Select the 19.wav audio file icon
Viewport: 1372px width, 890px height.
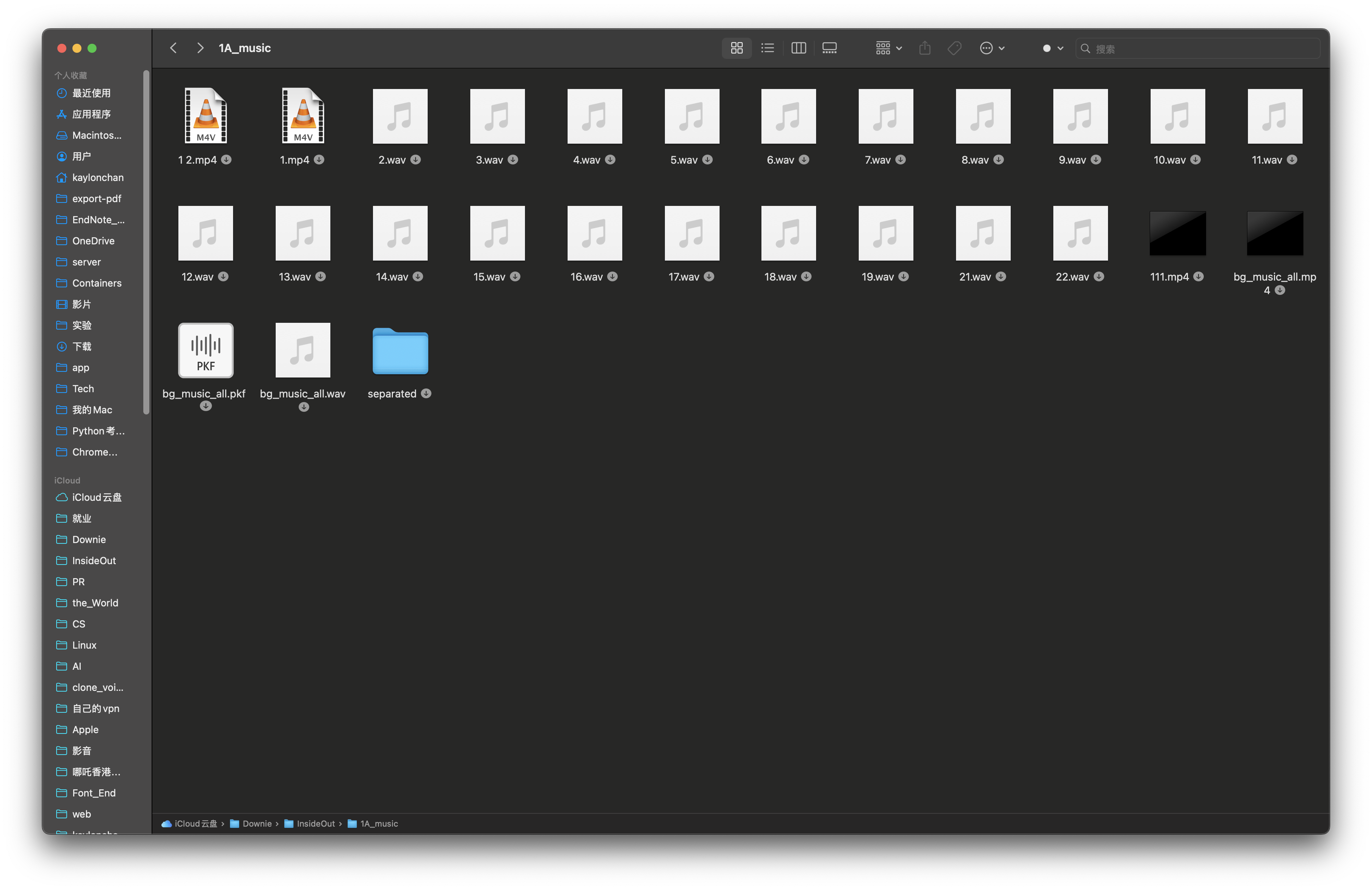pyautogui.click(x=886, y=233)
